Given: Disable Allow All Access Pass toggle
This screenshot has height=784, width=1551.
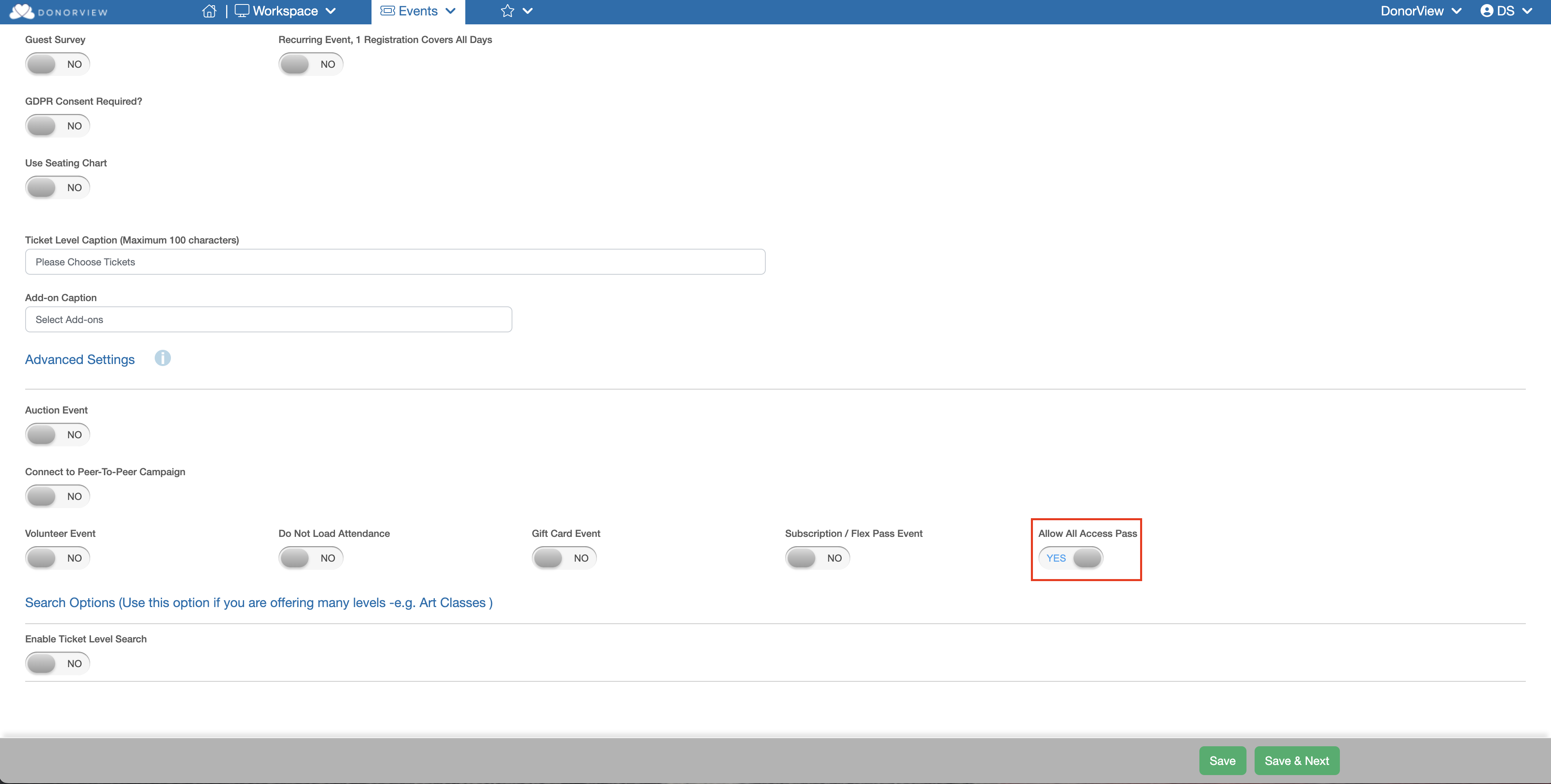Looking at the screenshot, I should click(1071, 558).
